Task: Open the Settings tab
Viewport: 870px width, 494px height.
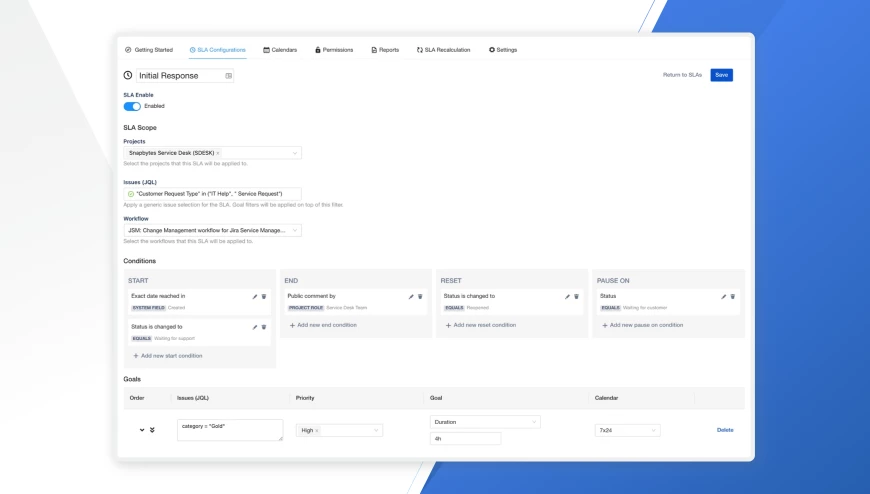Action: [x=503, y=50]
